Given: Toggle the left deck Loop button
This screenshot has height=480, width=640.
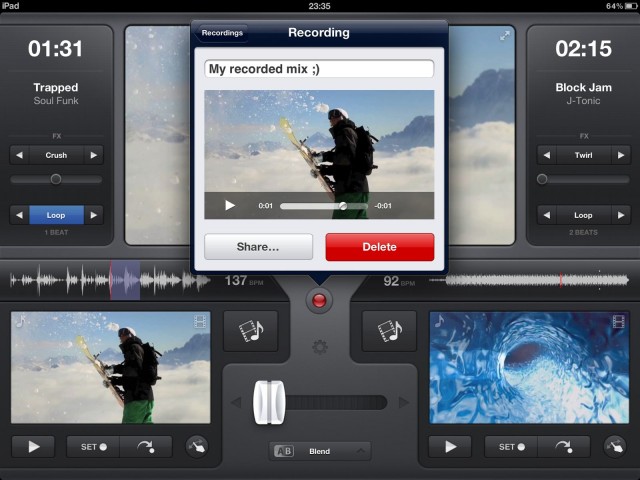Looking at the screenshot, I should point(56,215).
